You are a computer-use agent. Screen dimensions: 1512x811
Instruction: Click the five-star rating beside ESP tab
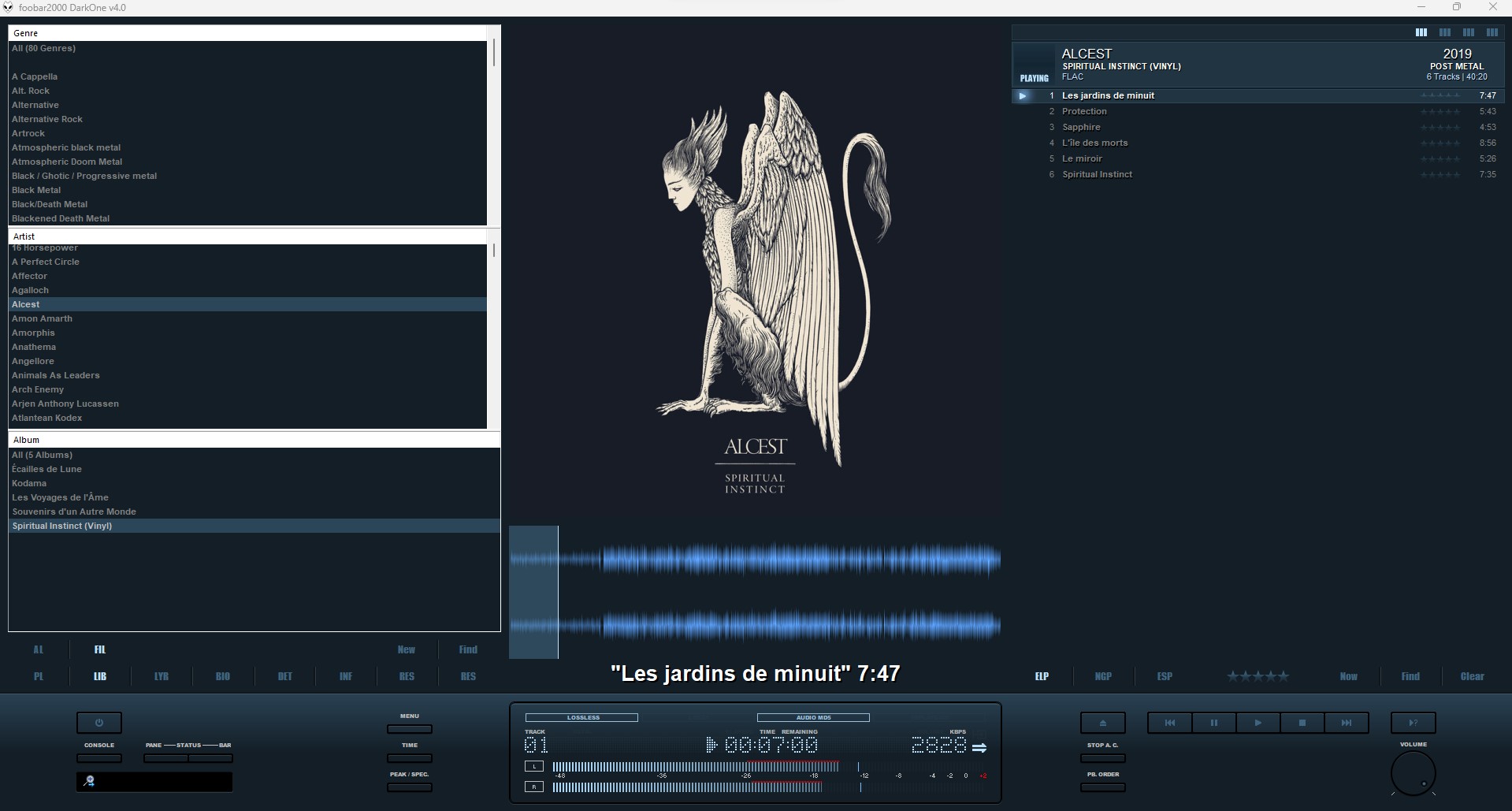[x=1258, y=676]
